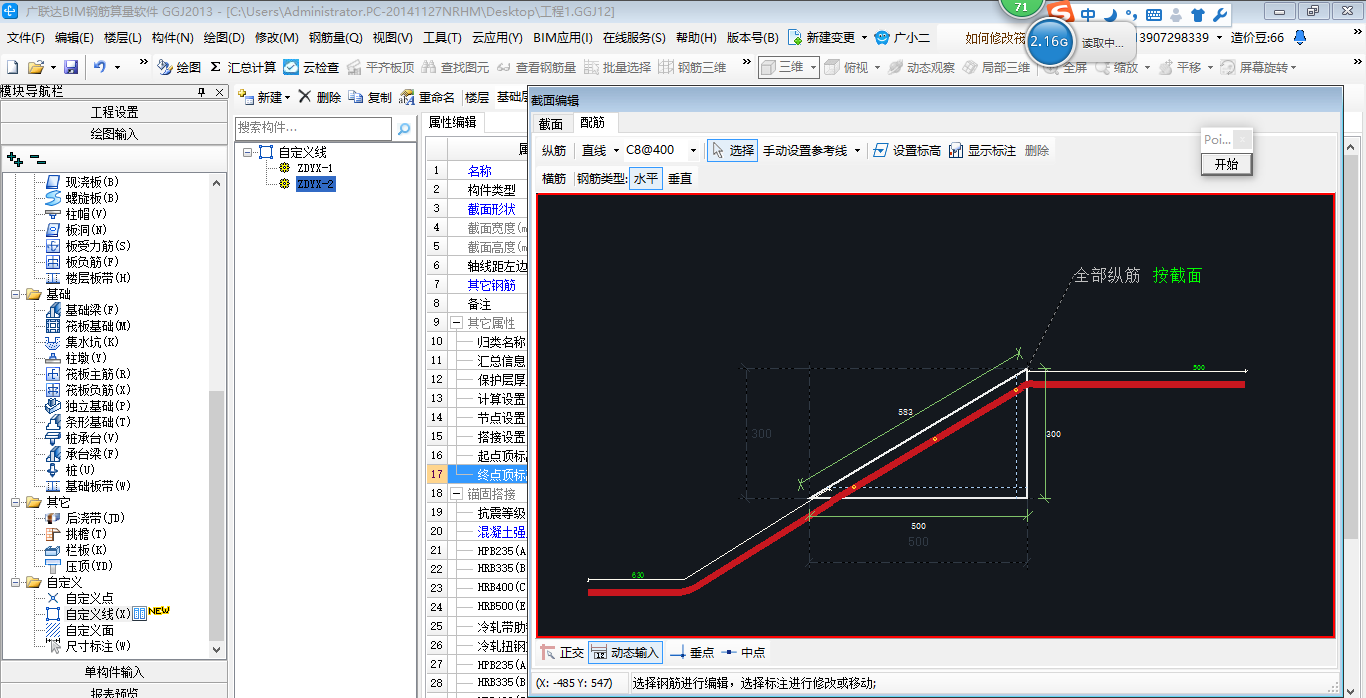The height and width of the screenshot is (698, 1366).
Task: Open the 钢筋量(Q) menu
Action: pyautogui.click(x=335, y=37)
